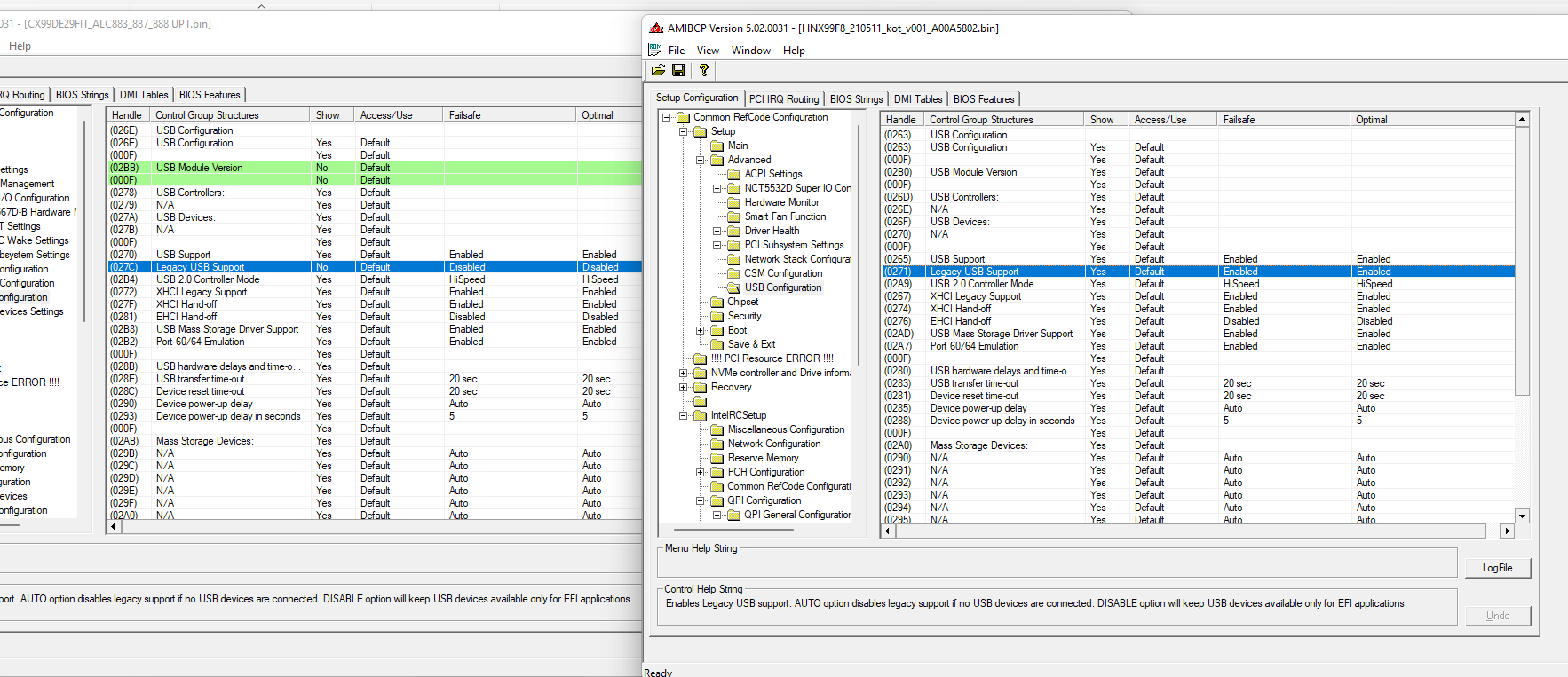Collapse the IntelRCSetup tree node

tap(684, 416)
